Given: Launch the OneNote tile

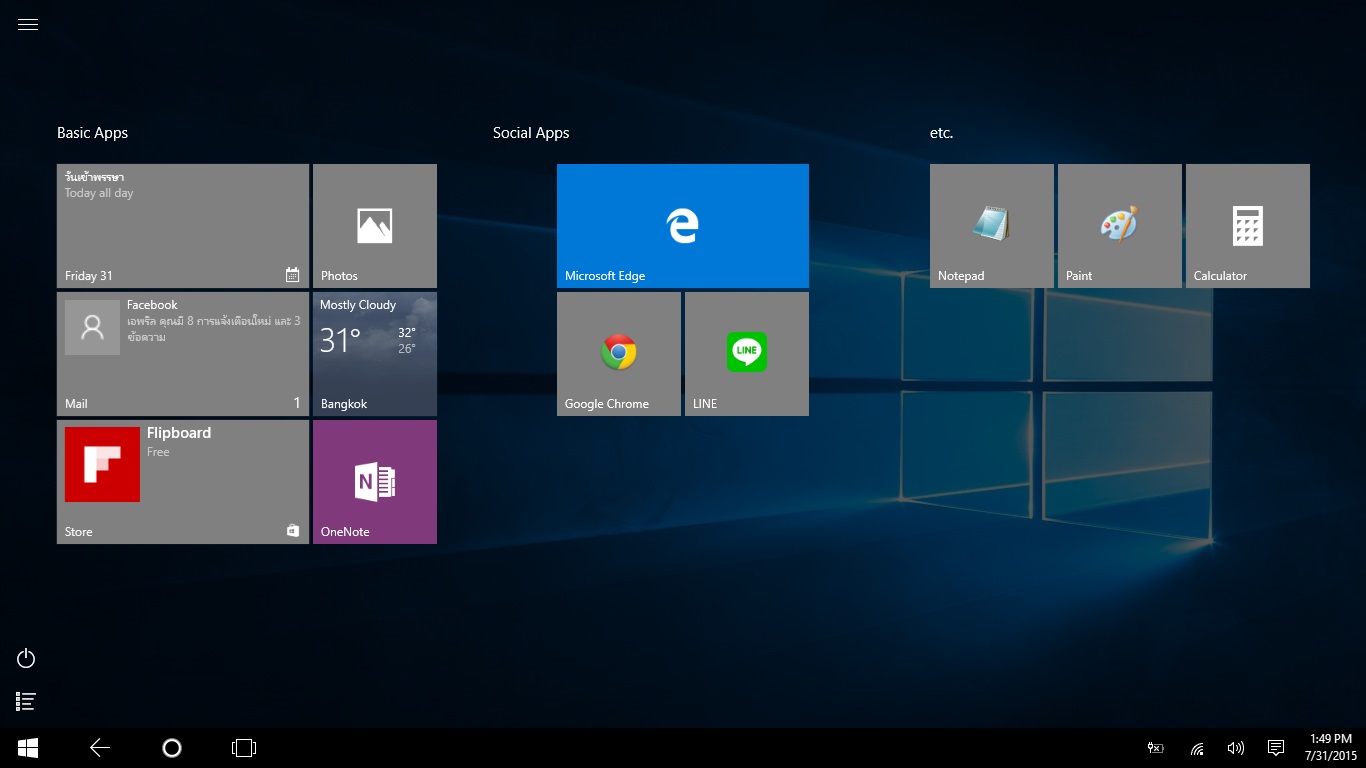Looking at the screenshot, I should point(375,482).
